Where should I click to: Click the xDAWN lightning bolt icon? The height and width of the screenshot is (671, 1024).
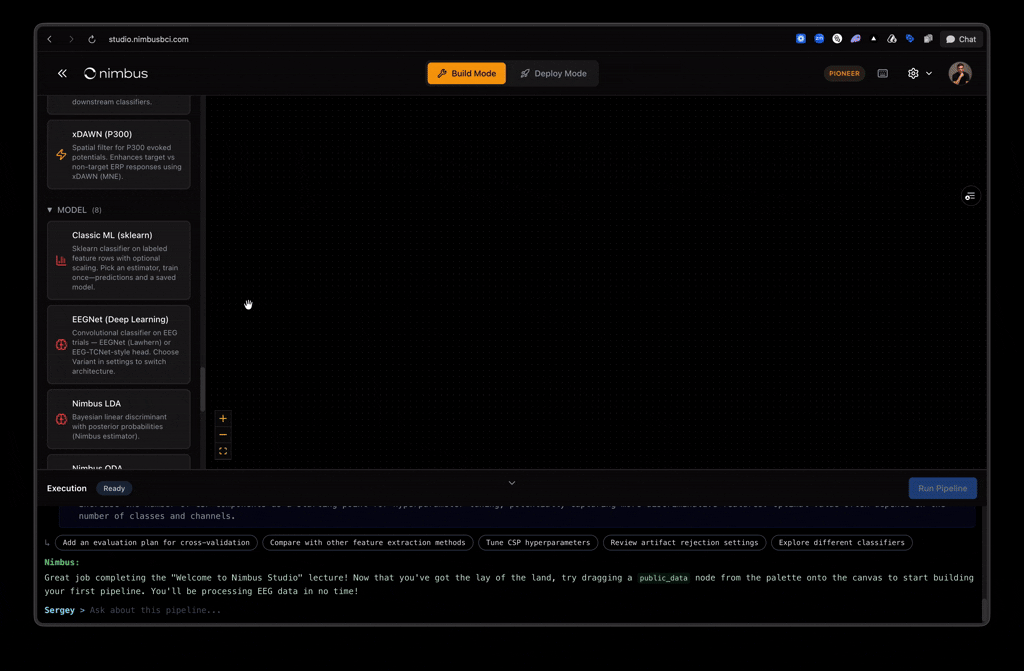pos(61,155)
